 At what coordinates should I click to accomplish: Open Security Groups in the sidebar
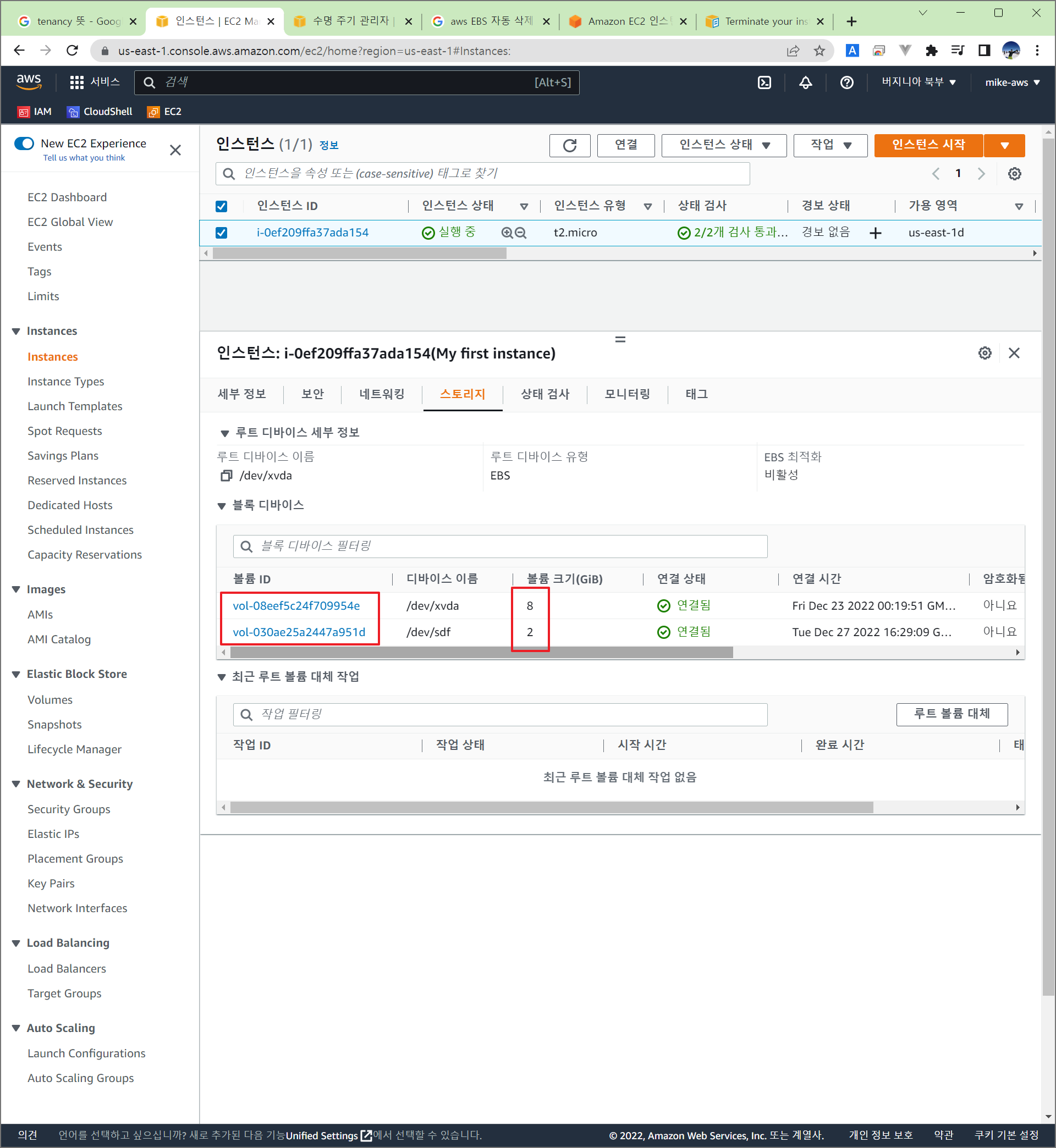tap(69, 809)
